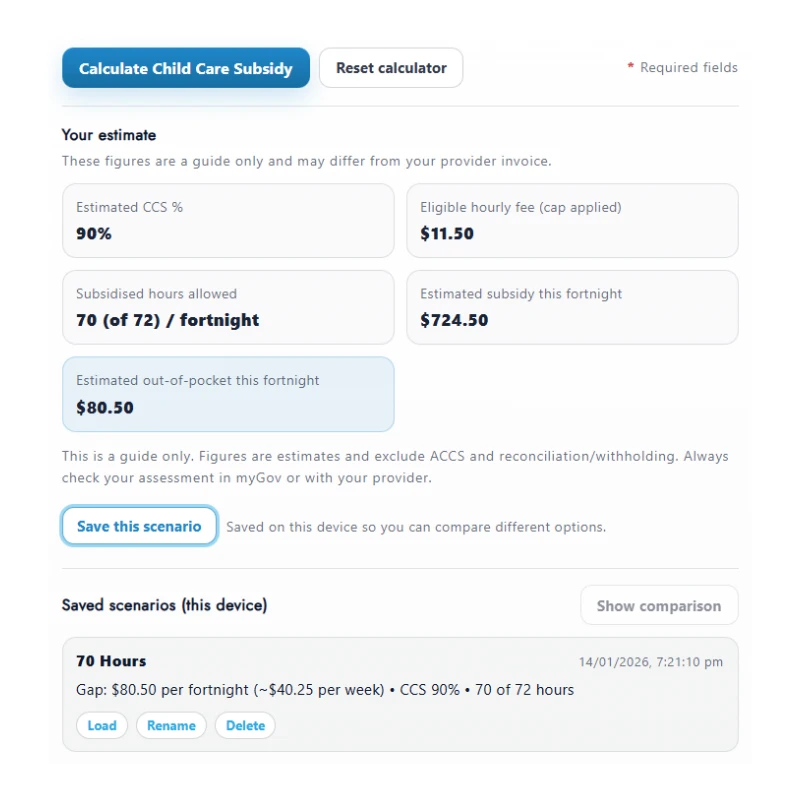Click the Saved scenarios heading
This screenshot has height=800, width=800.
pyautogui.click(x=164, y=605)
